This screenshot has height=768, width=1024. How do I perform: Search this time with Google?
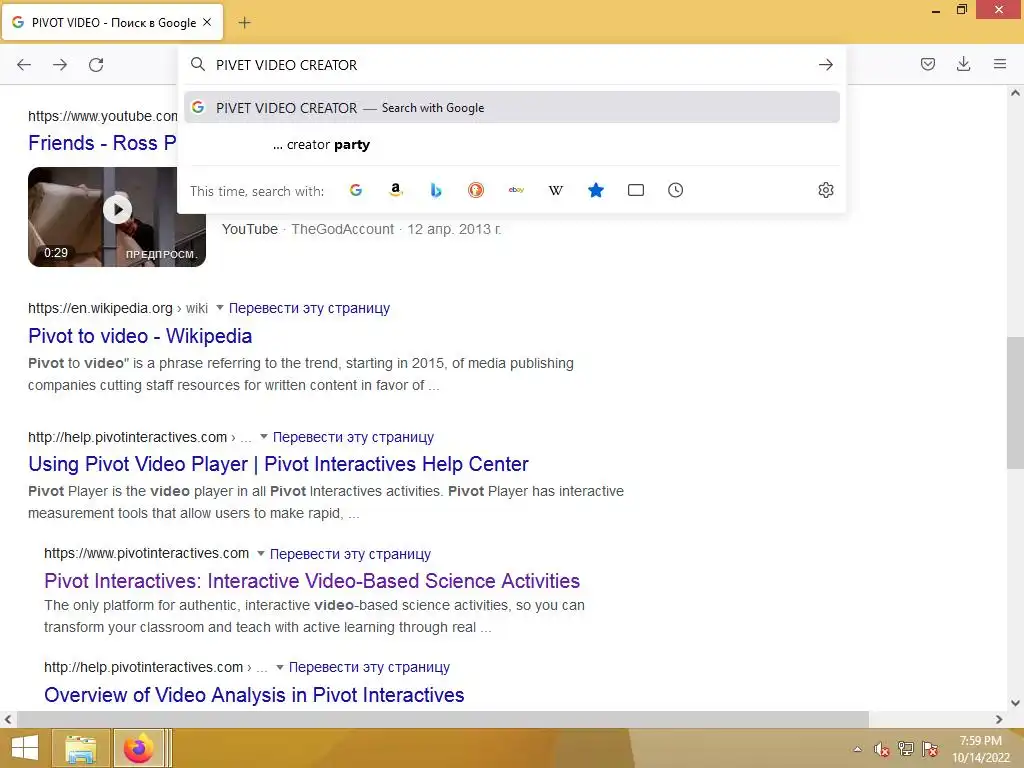click(x=356, y=190)
